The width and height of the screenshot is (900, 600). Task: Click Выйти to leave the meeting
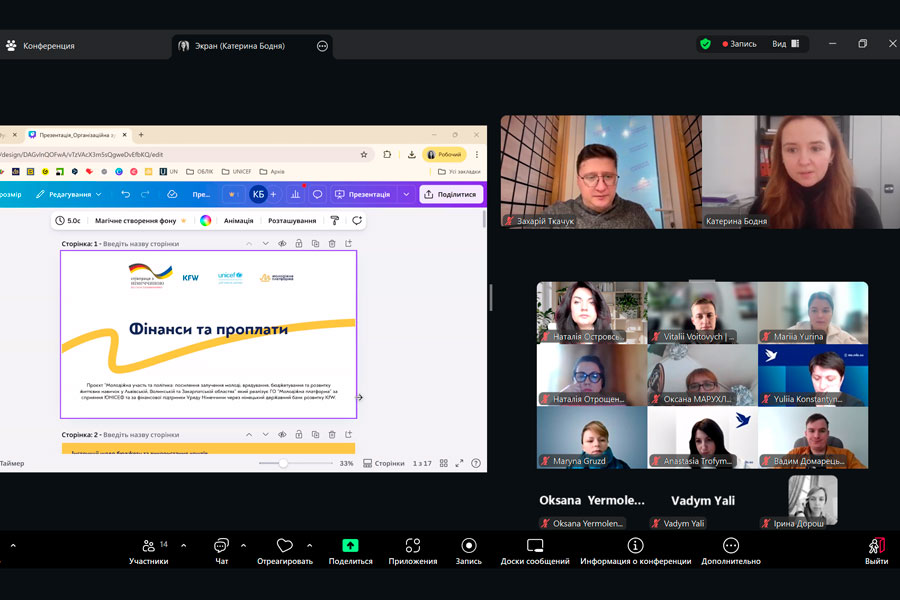tap(876, 552)
